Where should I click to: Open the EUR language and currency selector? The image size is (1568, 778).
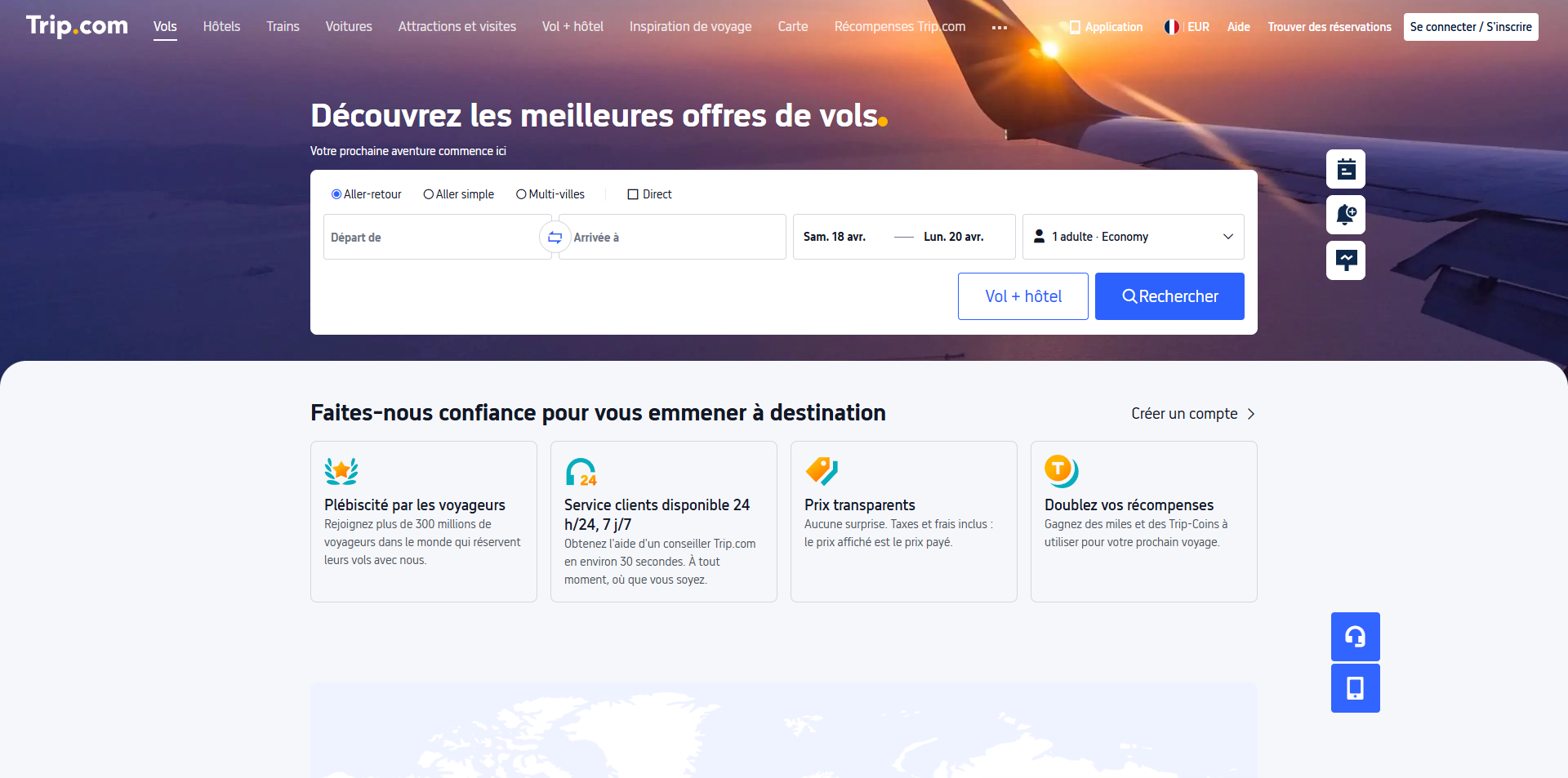[1187, 27]
